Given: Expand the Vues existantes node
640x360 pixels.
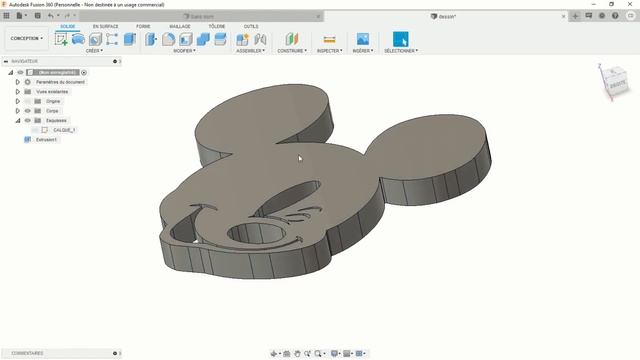Looking at the screenshot, I should point(18,91).
